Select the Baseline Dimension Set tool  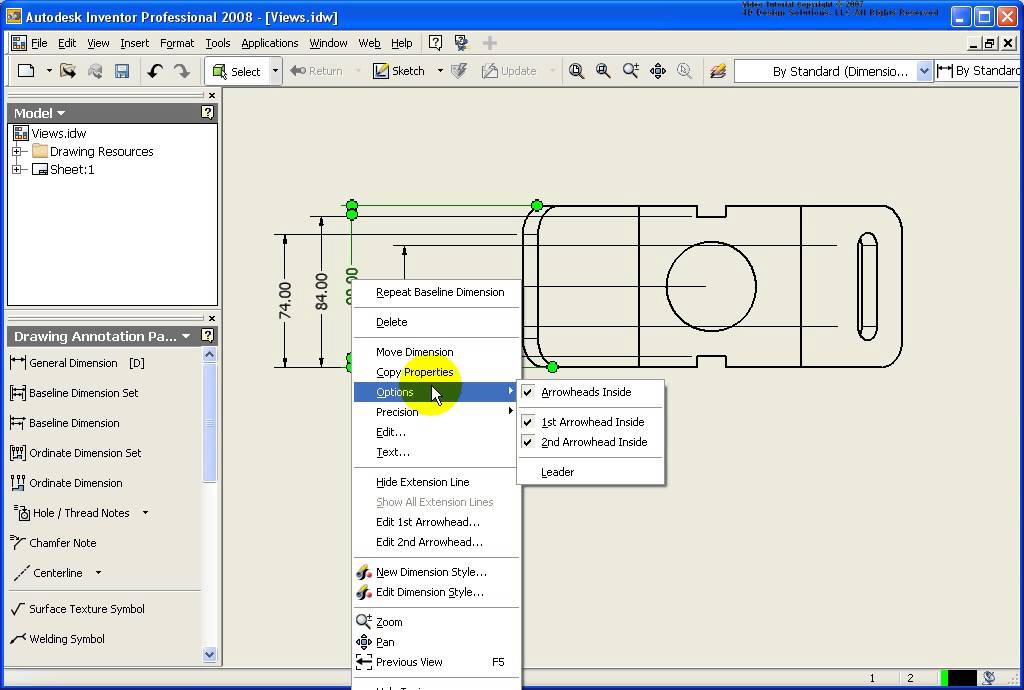[x=74, y=393]
